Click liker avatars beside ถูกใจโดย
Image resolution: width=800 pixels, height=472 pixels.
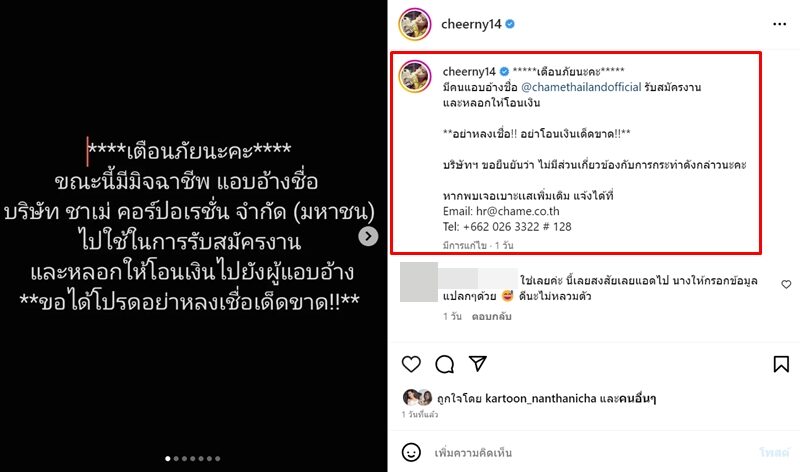click(417, 398)
